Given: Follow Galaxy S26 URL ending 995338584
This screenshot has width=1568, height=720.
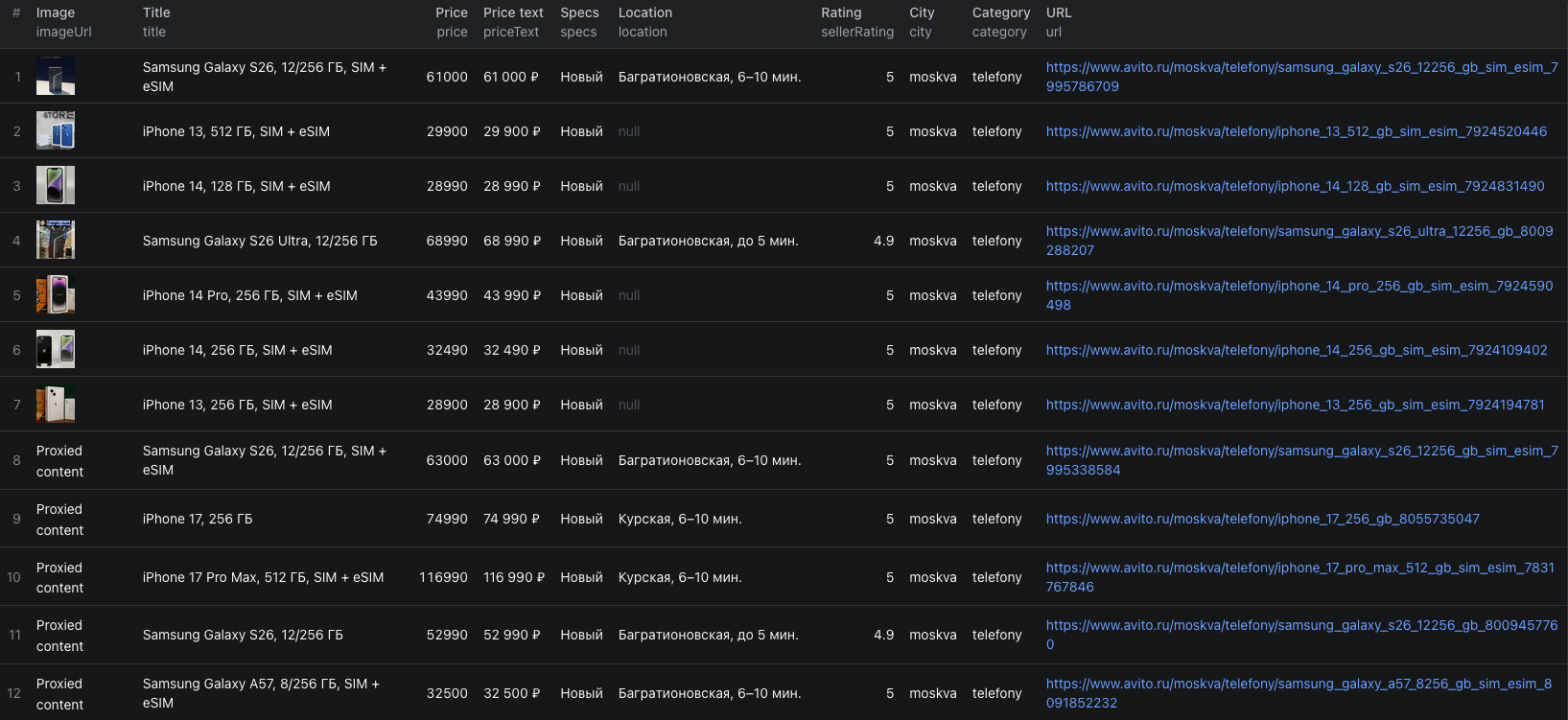Looking at the screenshot, I should click(x=1301, y=460).
